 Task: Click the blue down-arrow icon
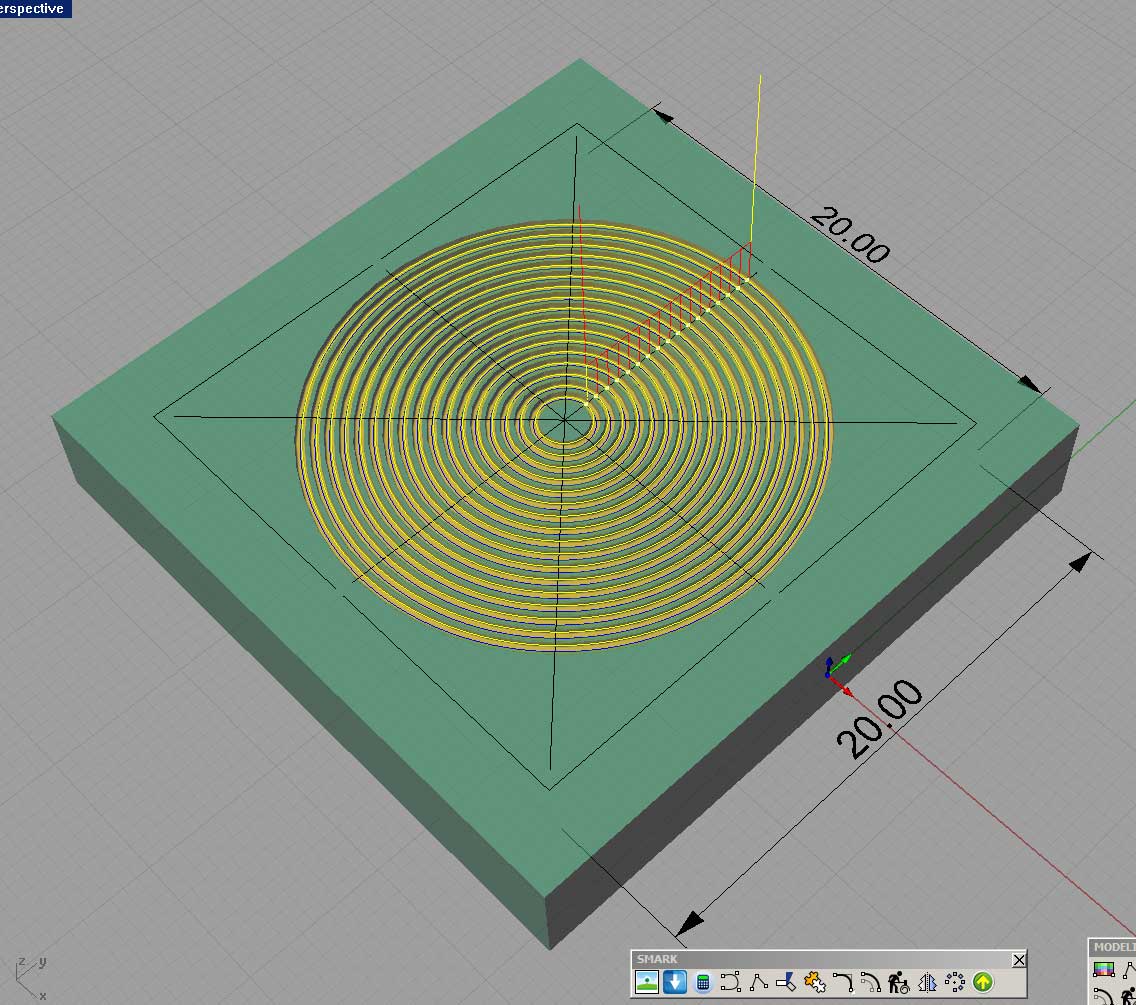(x=674, y=982)
